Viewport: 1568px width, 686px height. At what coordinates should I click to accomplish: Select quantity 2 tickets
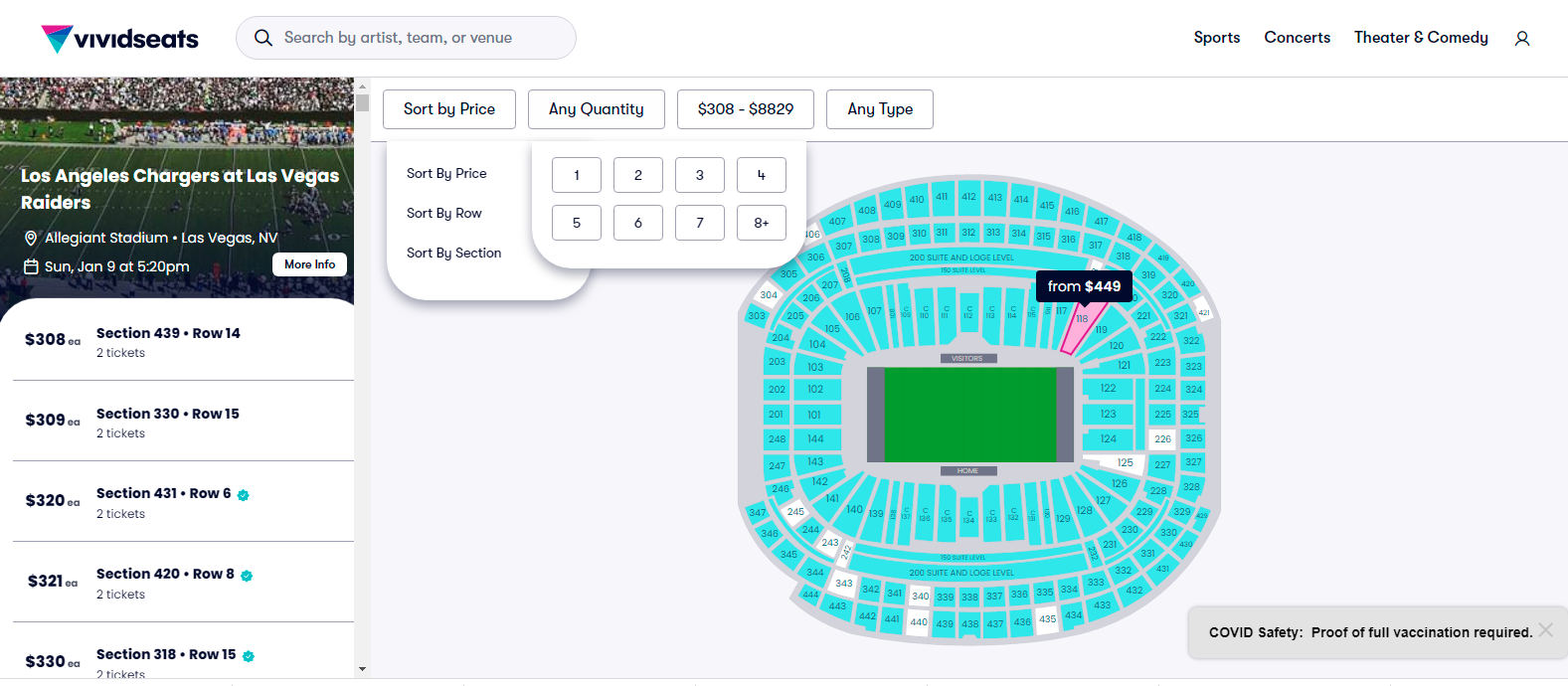[x=637, y=175]
